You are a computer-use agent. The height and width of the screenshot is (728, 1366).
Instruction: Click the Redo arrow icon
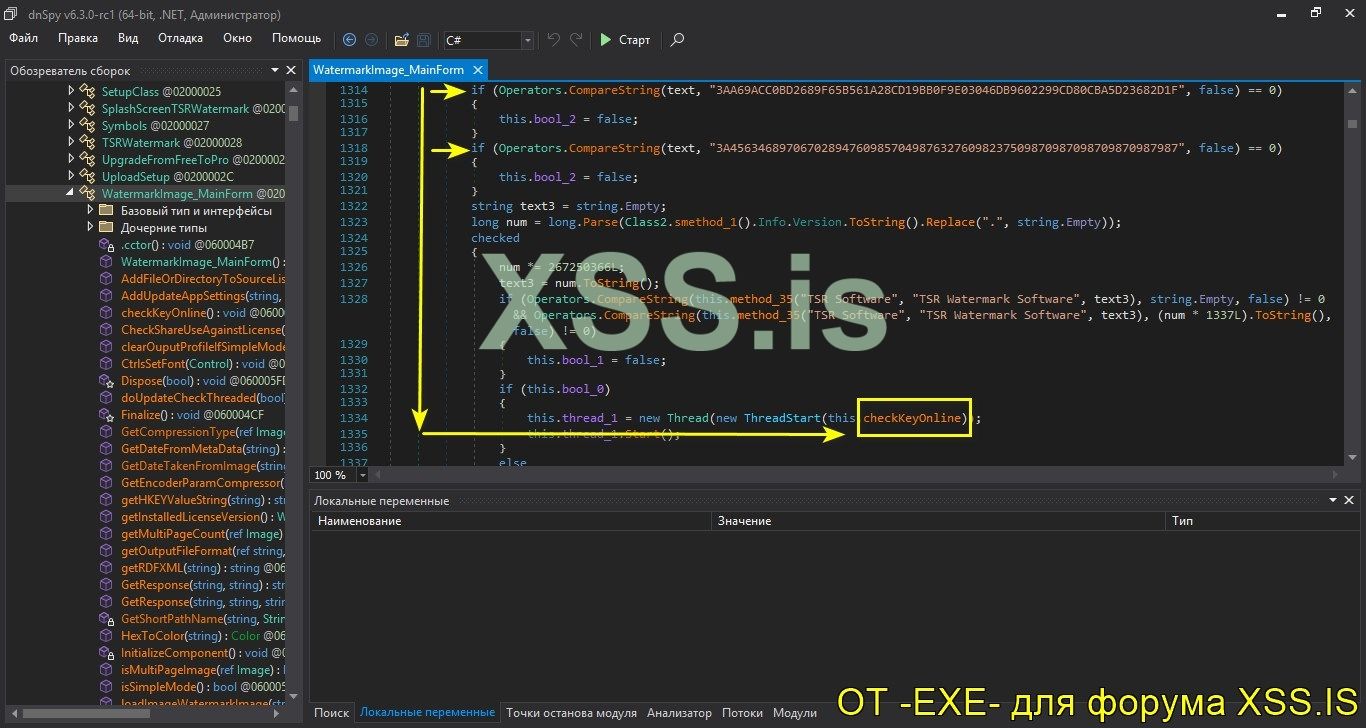click(x=576, y=40)
